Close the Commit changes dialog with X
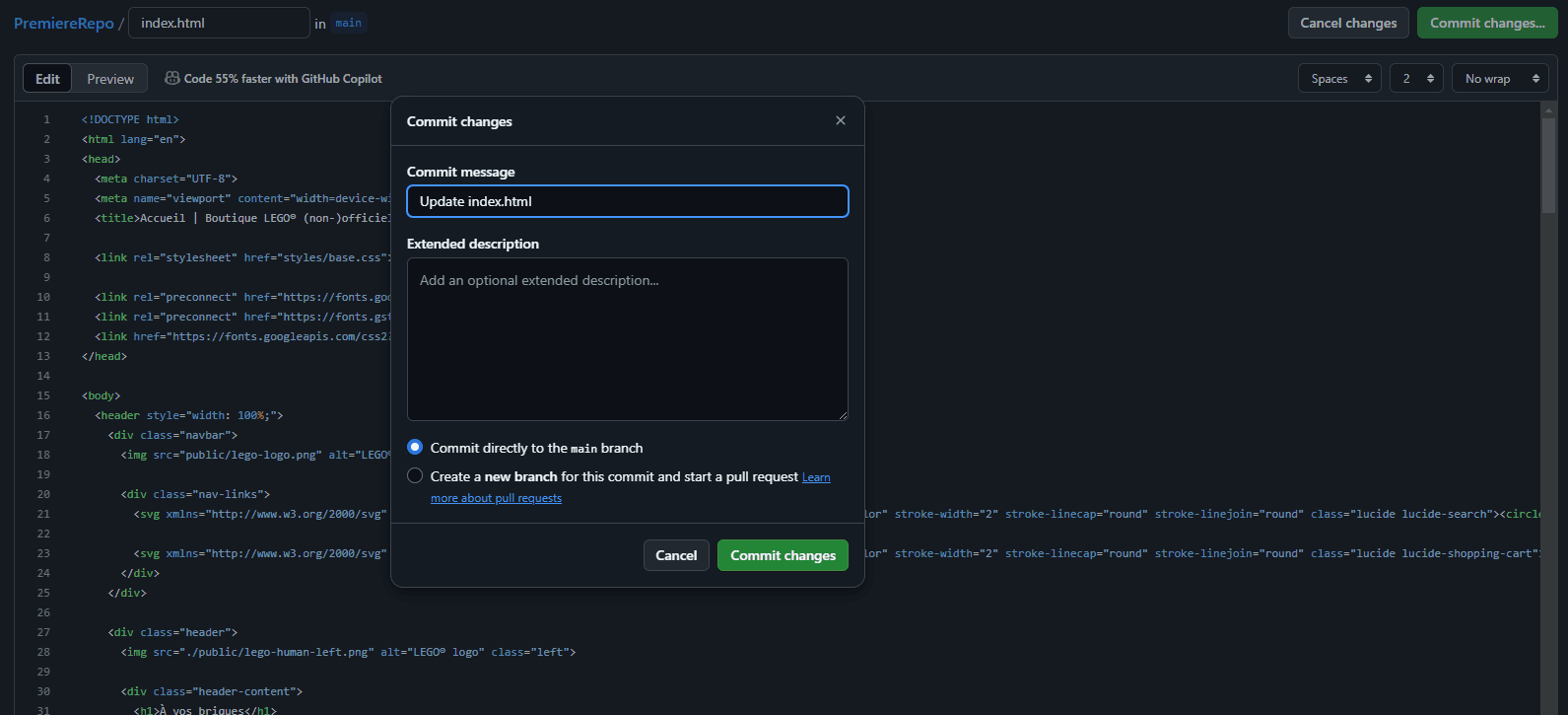The image size is (1568, 715). pos(841,120)
